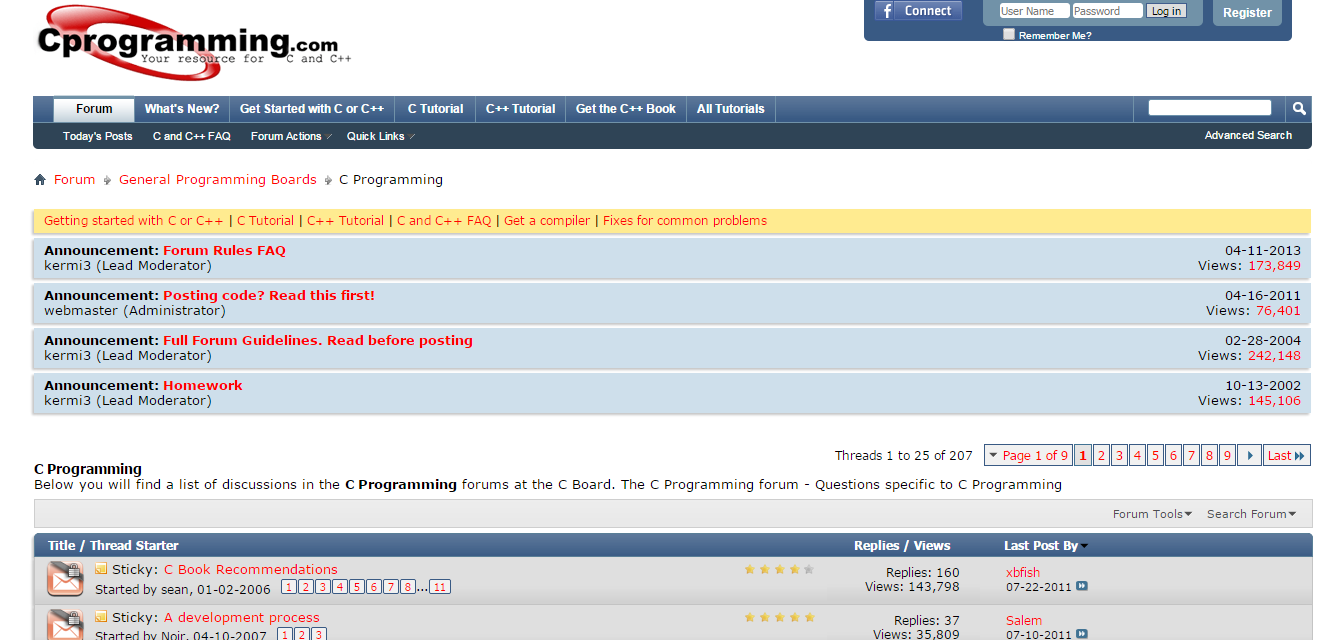This screenshot has width=1336, height=640.
Task: Click the Log in button
Action: coord(1166,11)
